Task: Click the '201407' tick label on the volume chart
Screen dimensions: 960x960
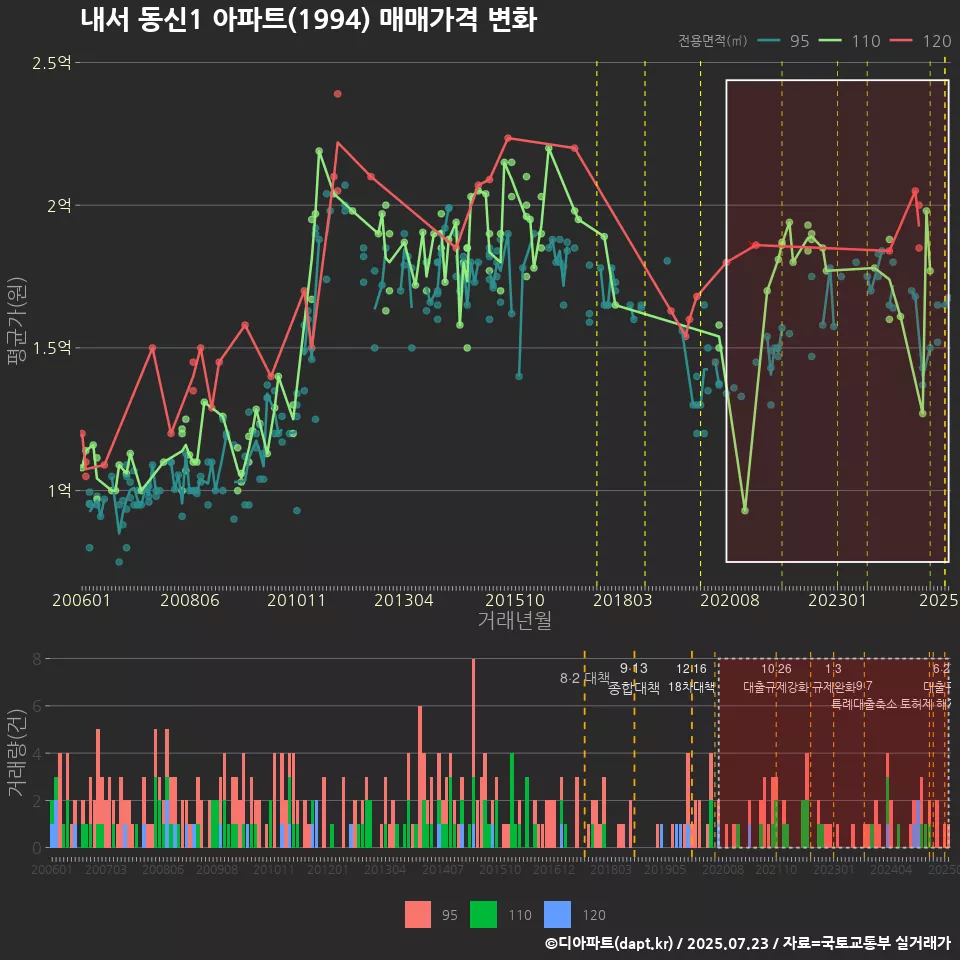Action: coord(443,869)
